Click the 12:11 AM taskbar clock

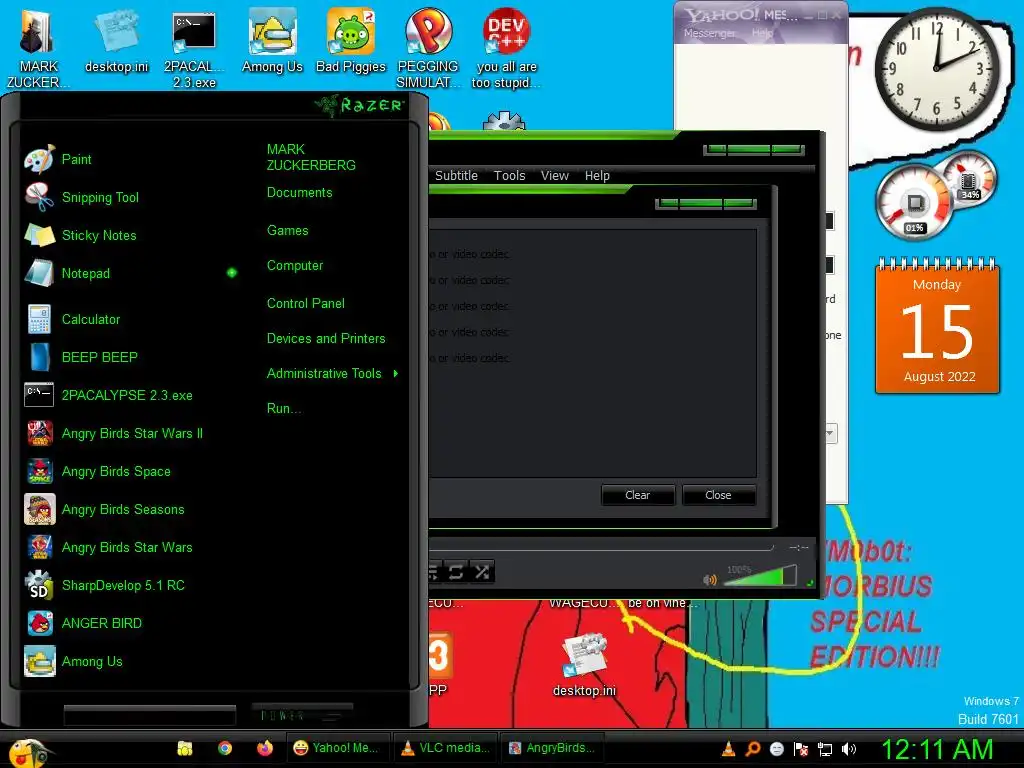937,749
